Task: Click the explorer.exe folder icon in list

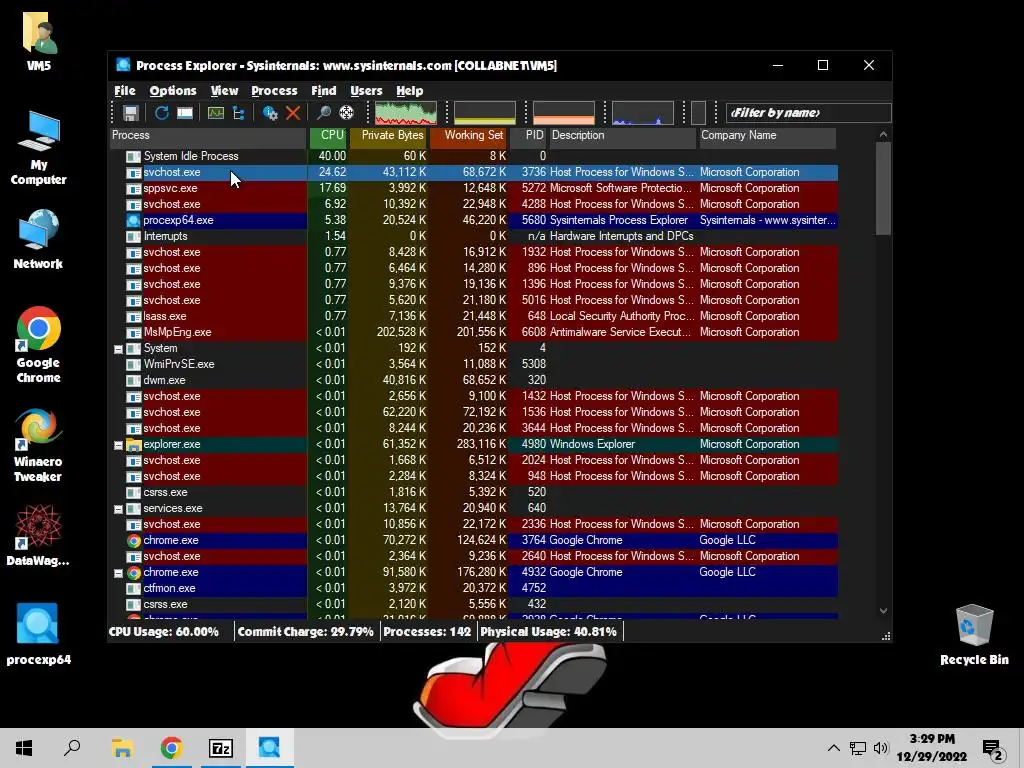Action: [133, 445]
